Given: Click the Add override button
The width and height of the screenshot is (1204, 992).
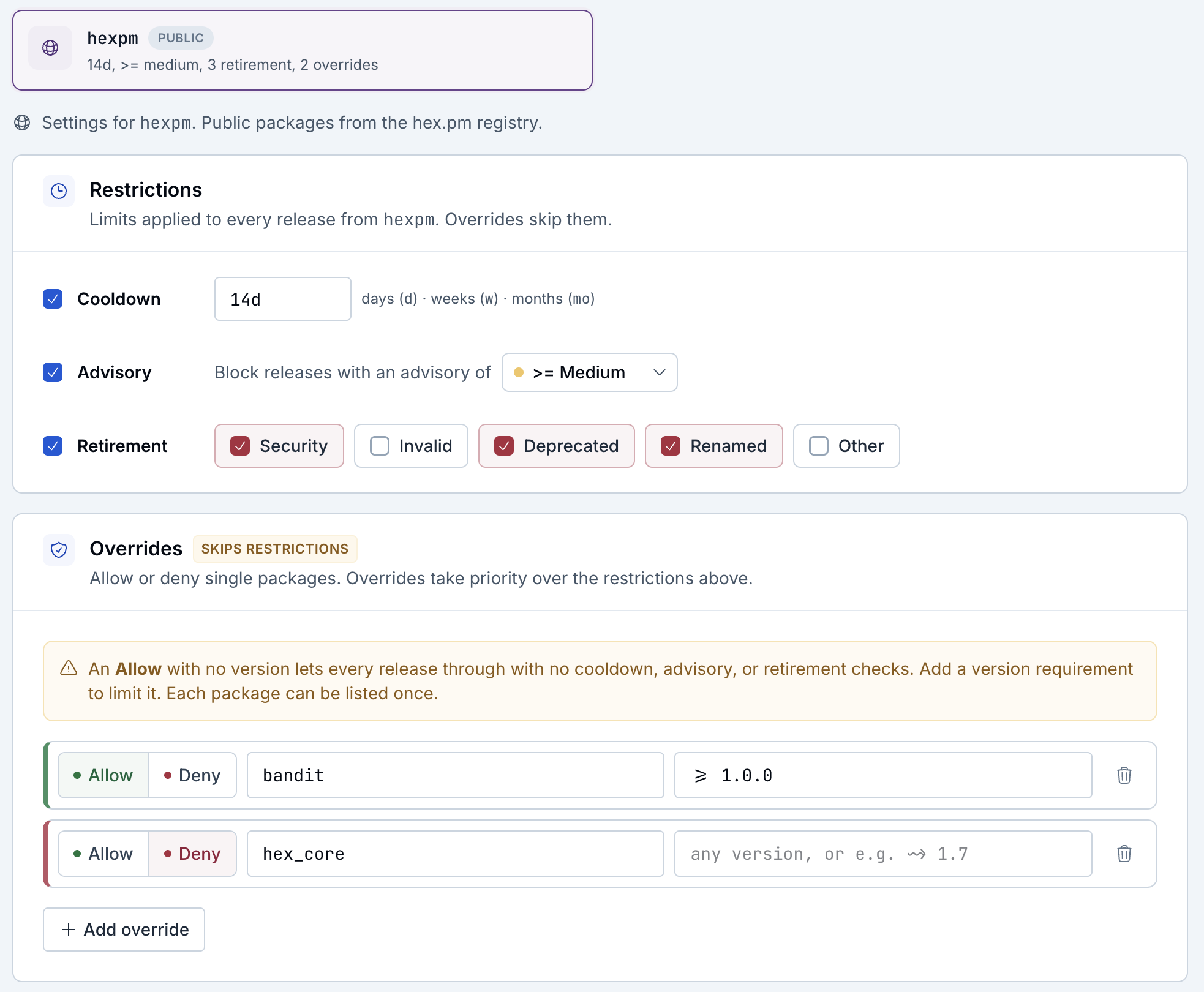Looking at the screenshot, I should 124,930.
